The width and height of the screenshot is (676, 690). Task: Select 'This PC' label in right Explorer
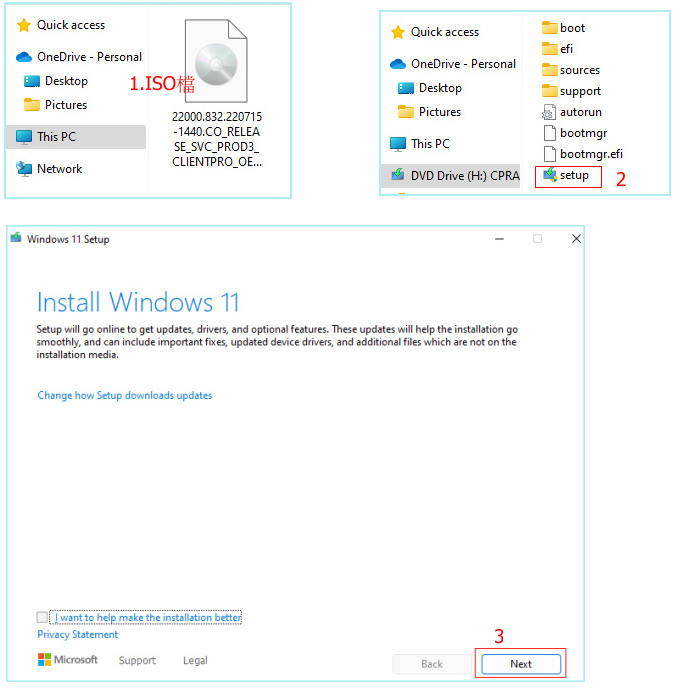tap(430, 144)
